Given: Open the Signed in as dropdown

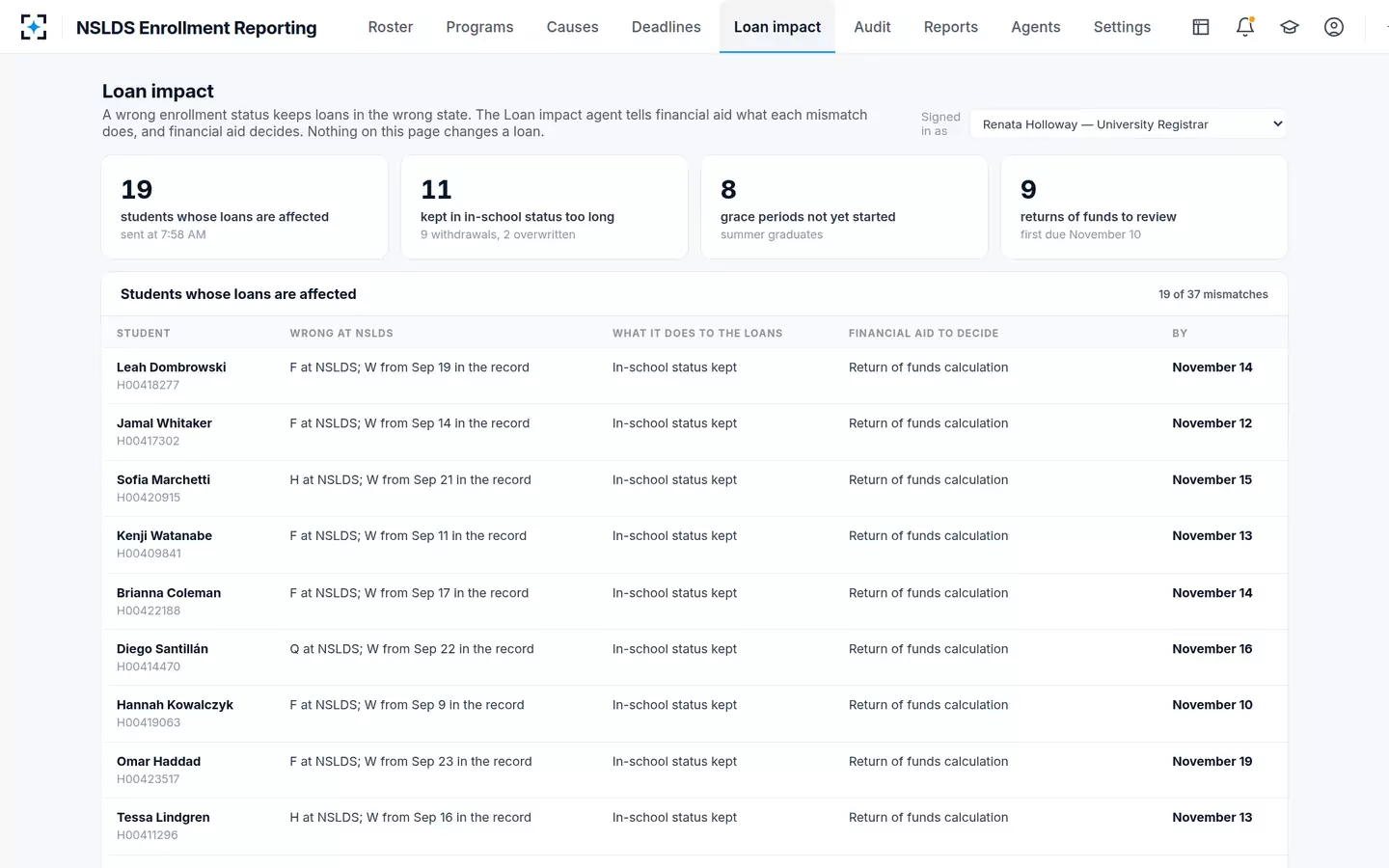Looking at the screenshot, I should [x=1129, y=124].
